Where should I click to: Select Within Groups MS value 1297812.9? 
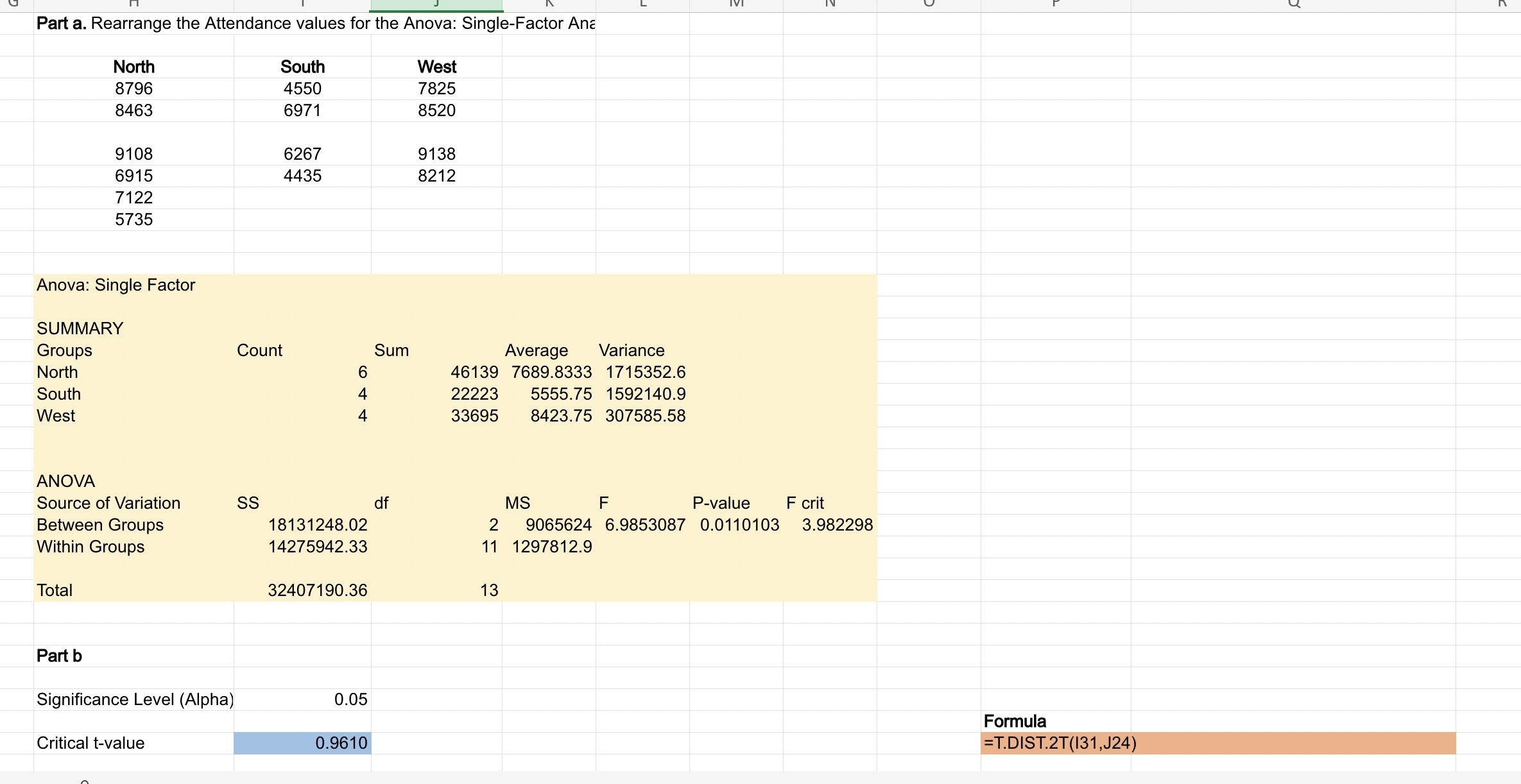click(x=551, y=547)
